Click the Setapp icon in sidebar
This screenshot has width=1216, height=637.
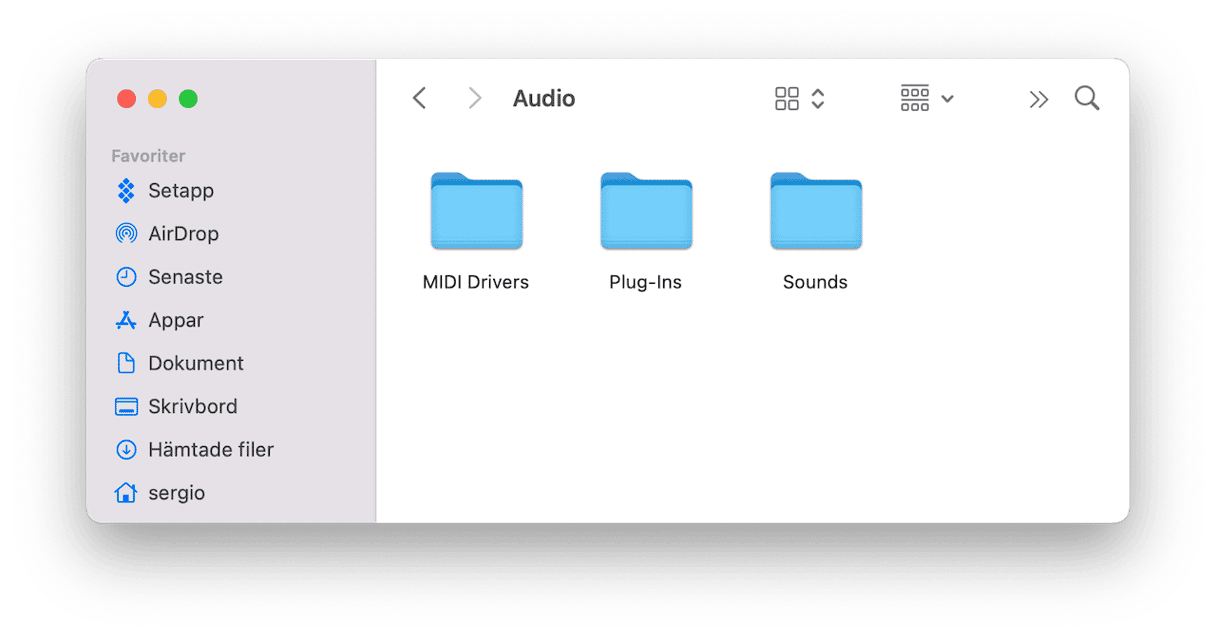(x=126, y=190)
